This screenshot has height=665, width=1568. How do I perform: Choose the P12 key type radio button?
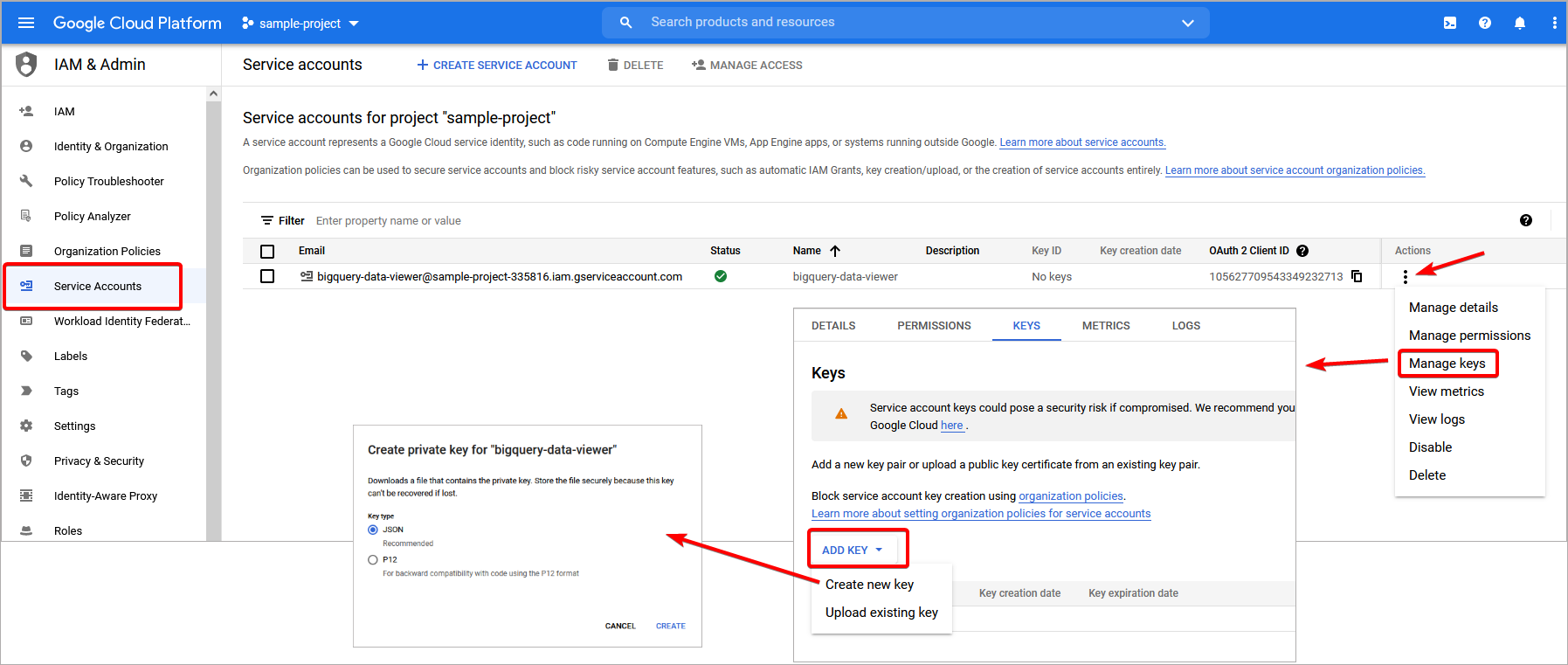pyautogui.click(x=373, y=559)
